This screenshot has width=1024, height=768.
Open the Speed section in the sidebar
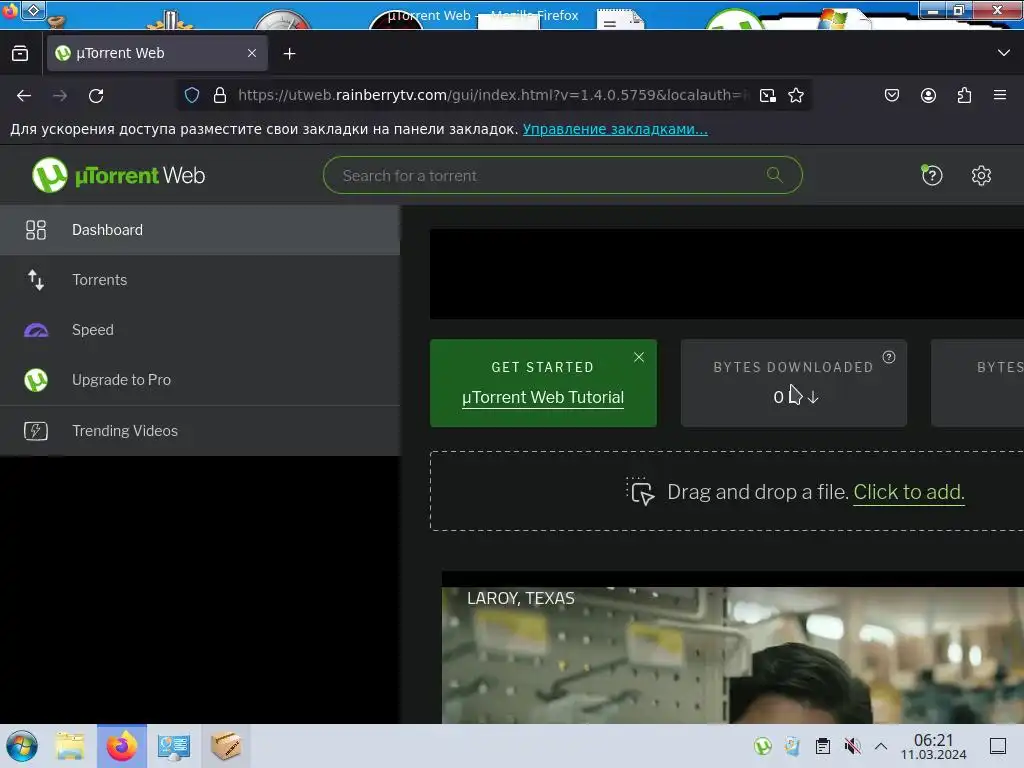click(200, 330)
